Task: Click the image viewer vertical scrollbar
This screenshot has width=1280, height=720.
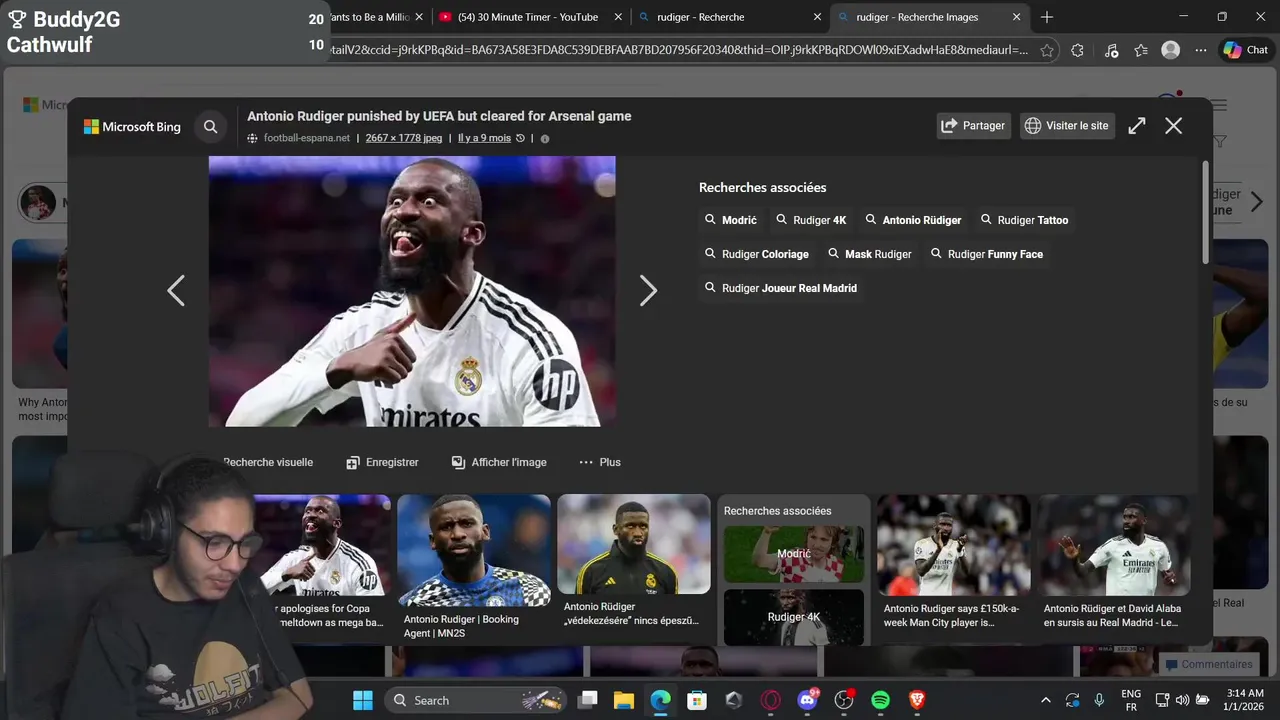Action: click(1206, 212)
